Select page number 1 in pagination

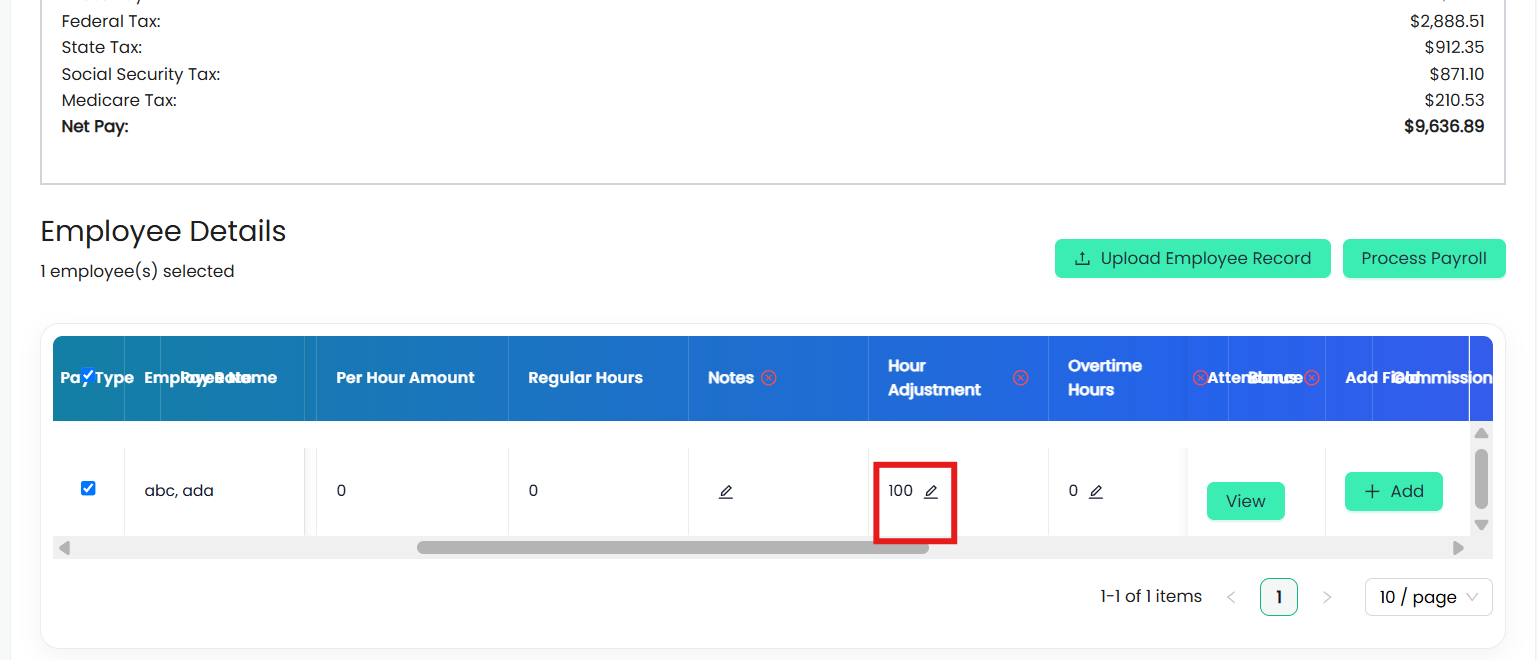[1279, 597]
